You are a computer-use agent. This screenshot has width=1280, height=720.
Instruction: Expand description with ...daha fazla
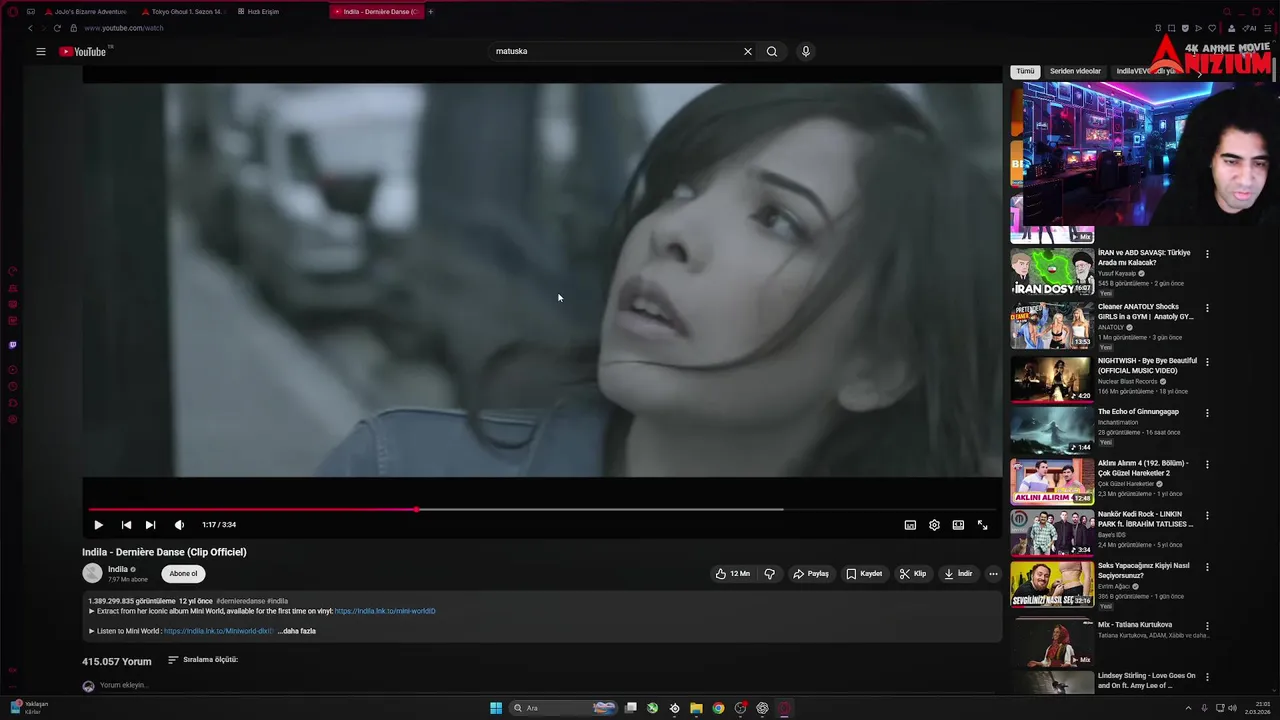pos(297,631)
